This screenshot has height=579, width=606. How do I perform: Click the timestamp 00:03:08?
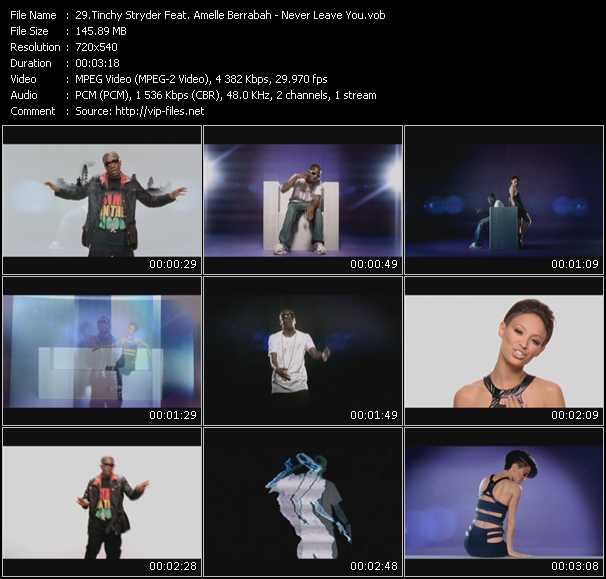575,566
